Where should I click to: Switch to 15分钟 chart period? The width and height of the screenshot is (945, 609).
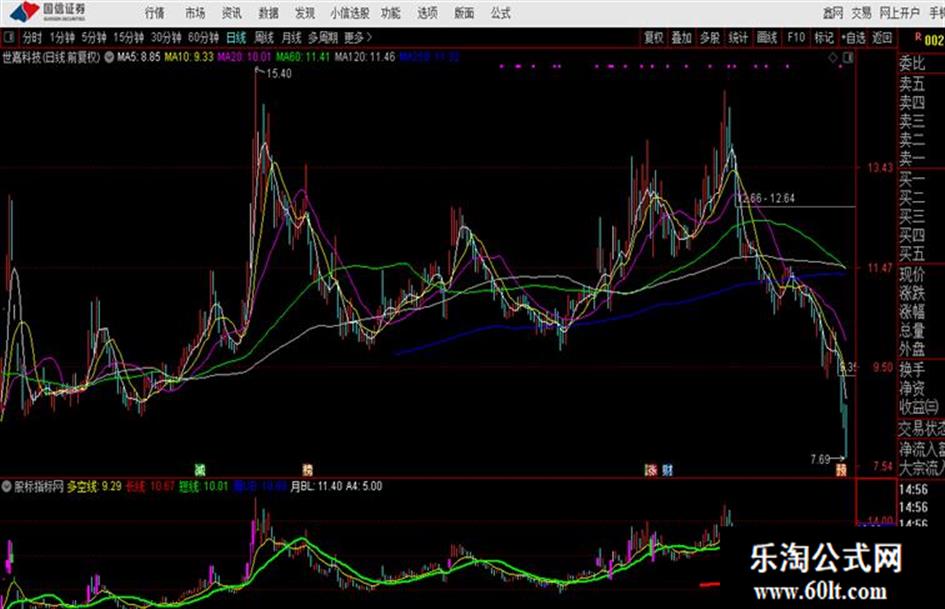(x=128, y=37)
